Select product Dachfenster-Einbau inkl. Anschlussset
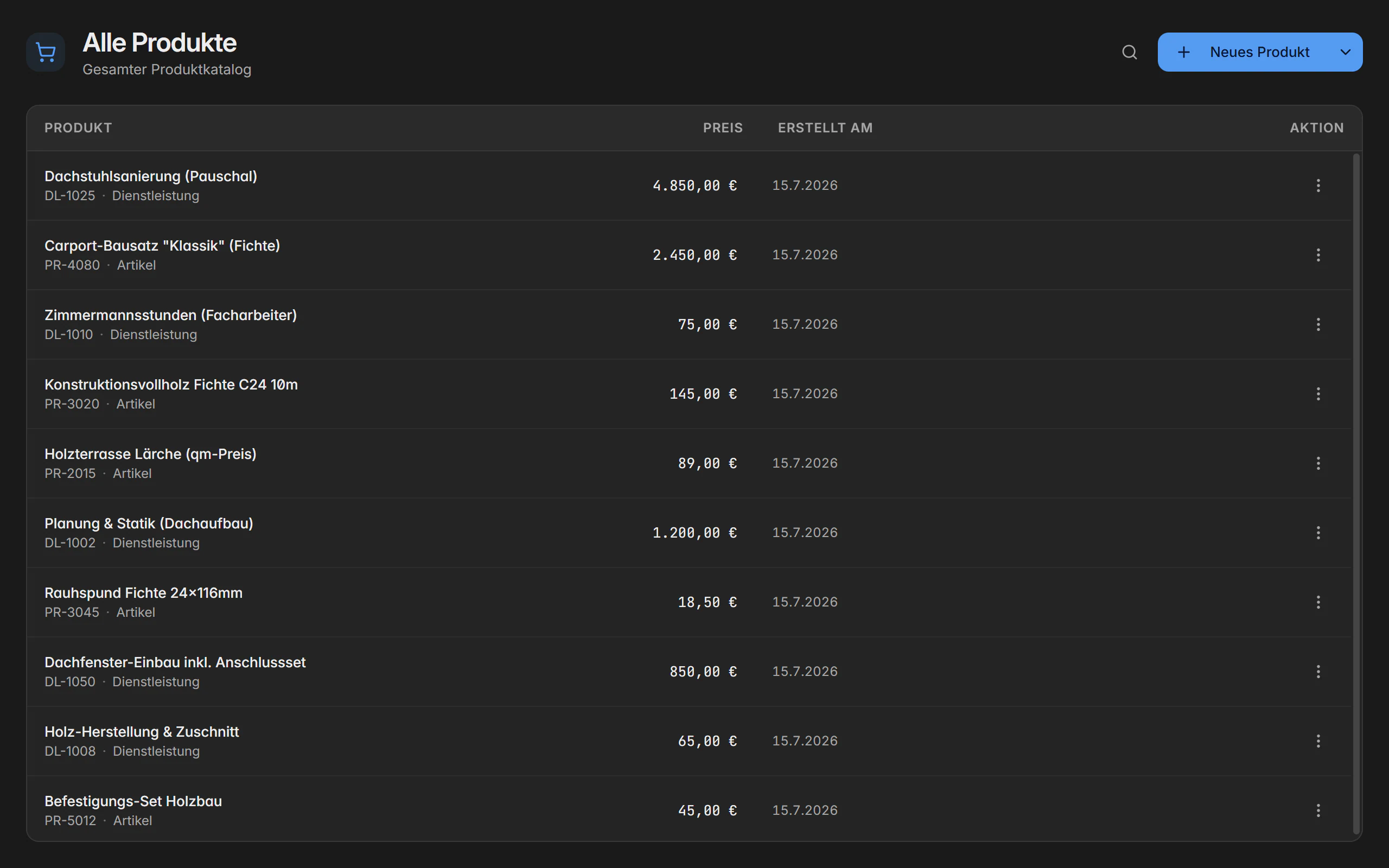Viewport: 1389px width, 868px height. pyautogui.click(x=175, y=662)
